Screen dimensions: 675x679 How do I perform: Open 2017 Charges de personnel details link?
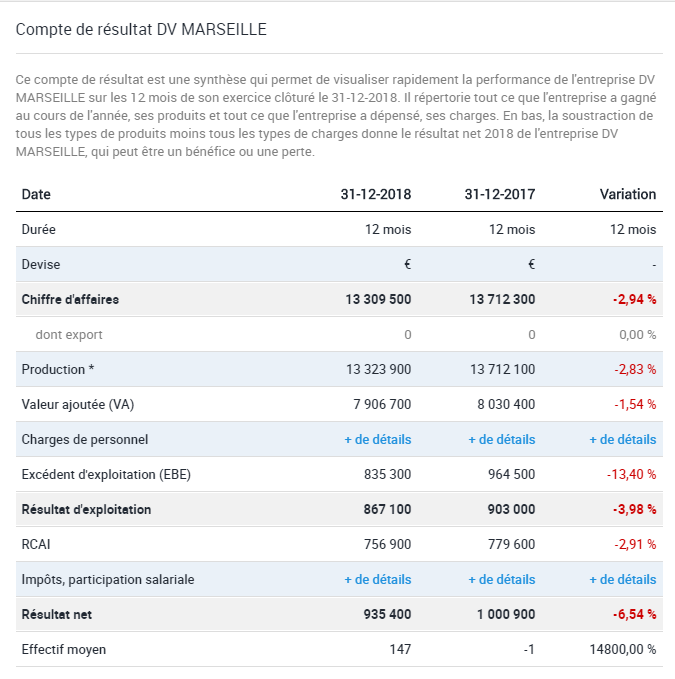tap(502, 440)
